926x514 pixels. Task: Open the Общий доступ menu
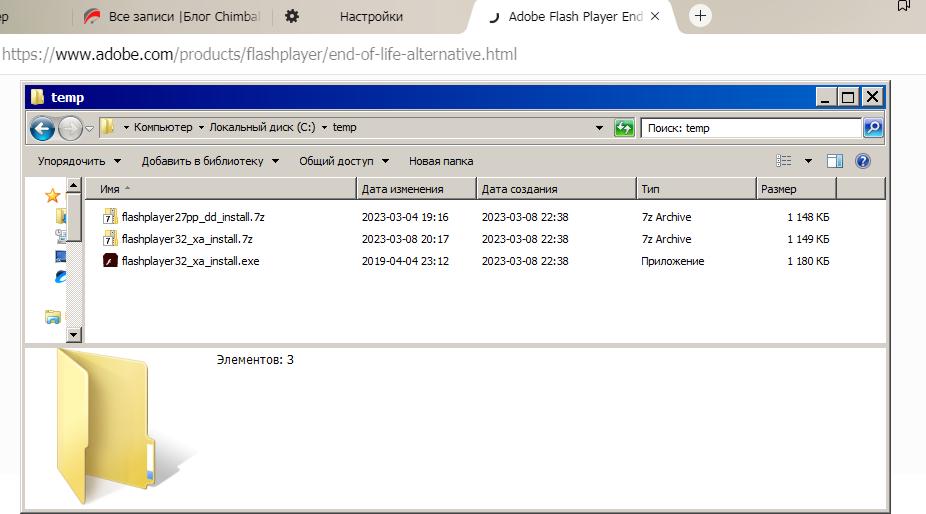coord(344,161)
